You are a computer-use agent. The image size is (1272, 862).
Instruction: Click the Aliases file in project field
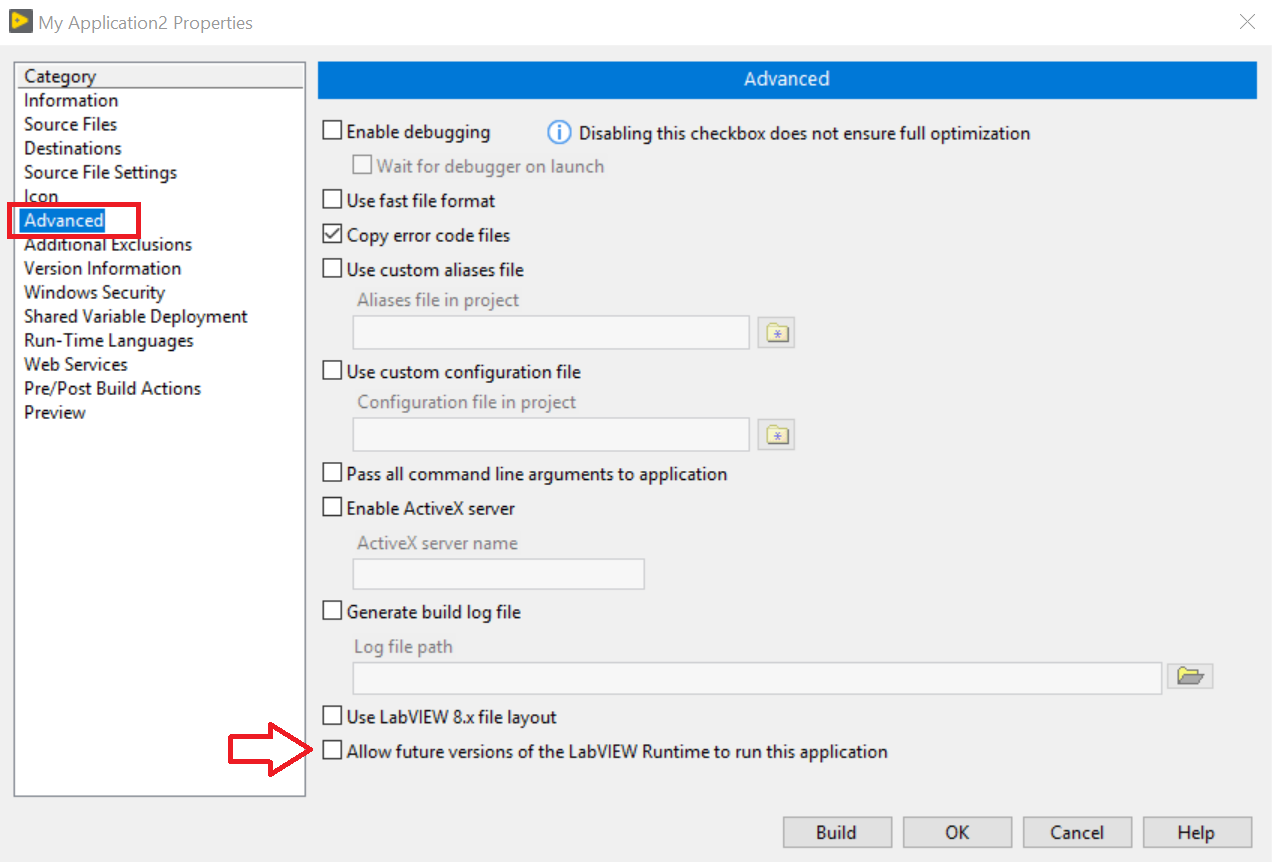coord(551,333)
